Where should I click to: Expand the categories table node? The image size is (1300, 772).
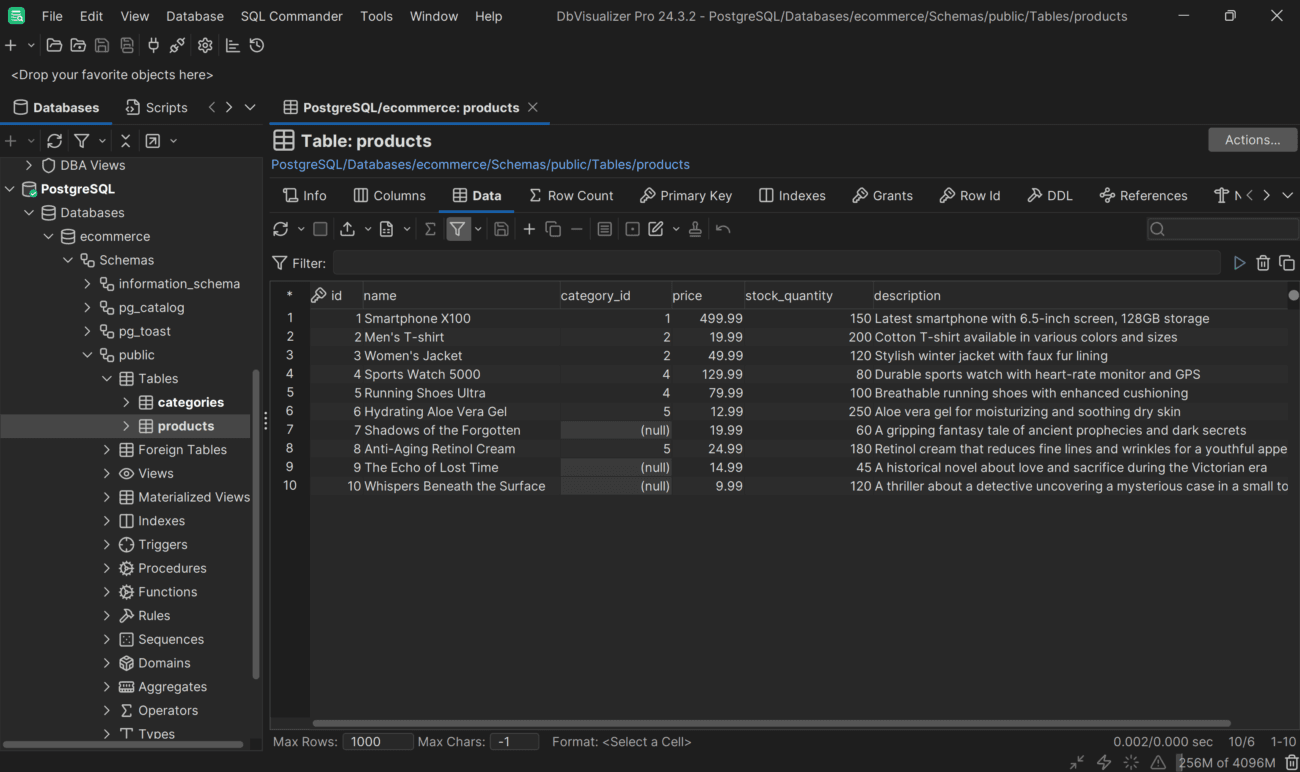click(126, 402)
